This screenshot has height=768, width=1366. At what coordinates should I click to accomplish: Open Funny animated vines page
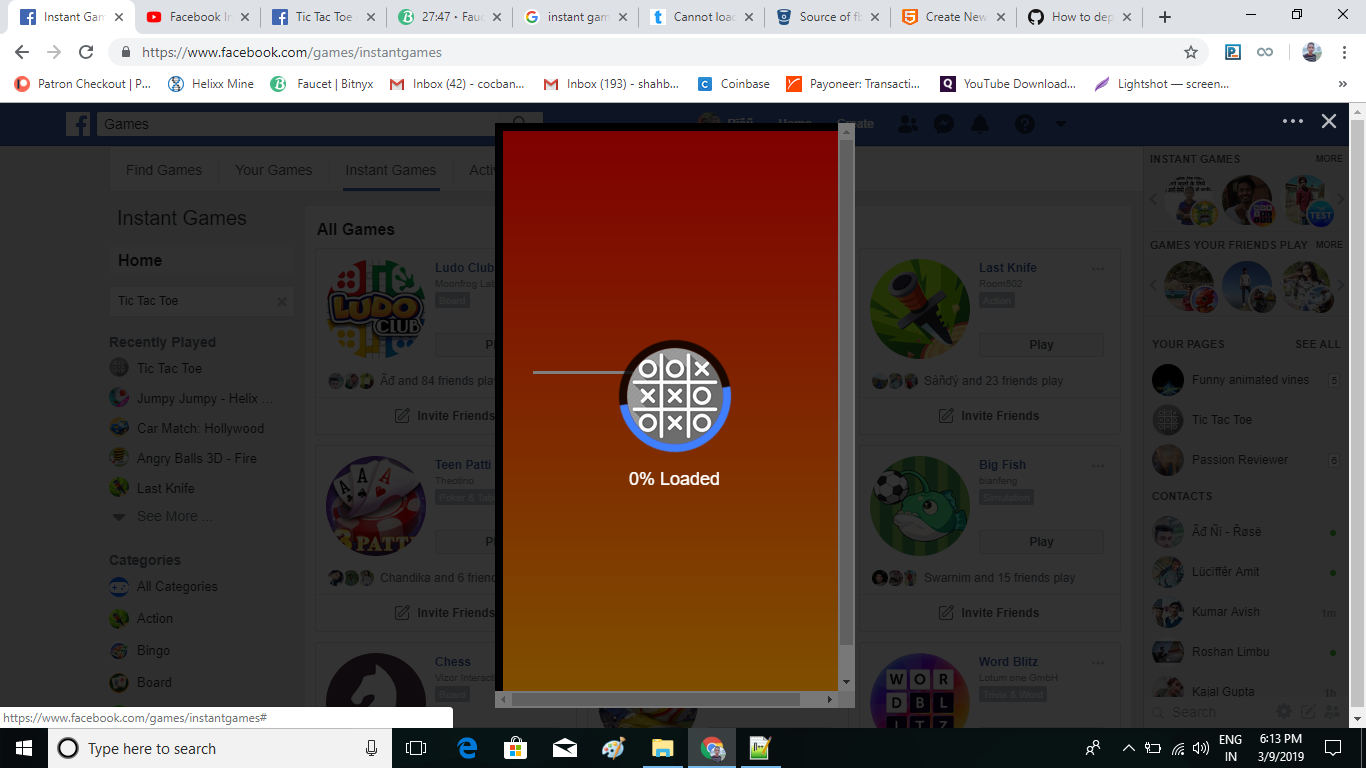click(1250, 380)
